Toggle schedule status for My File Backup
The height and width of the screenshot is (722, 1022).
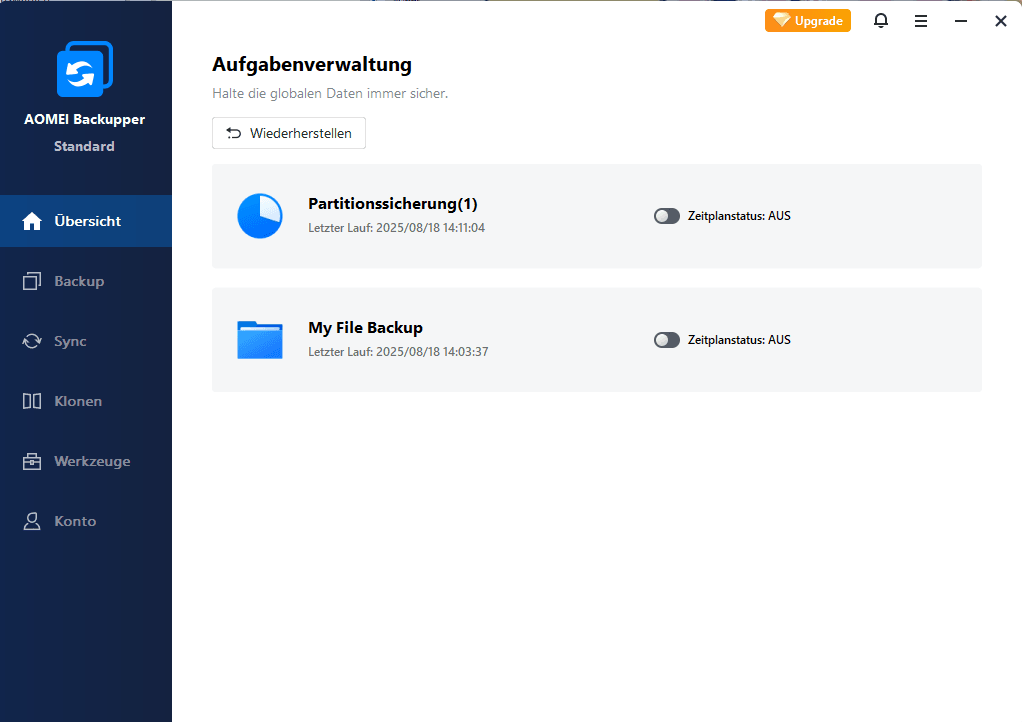click(667, 339)
